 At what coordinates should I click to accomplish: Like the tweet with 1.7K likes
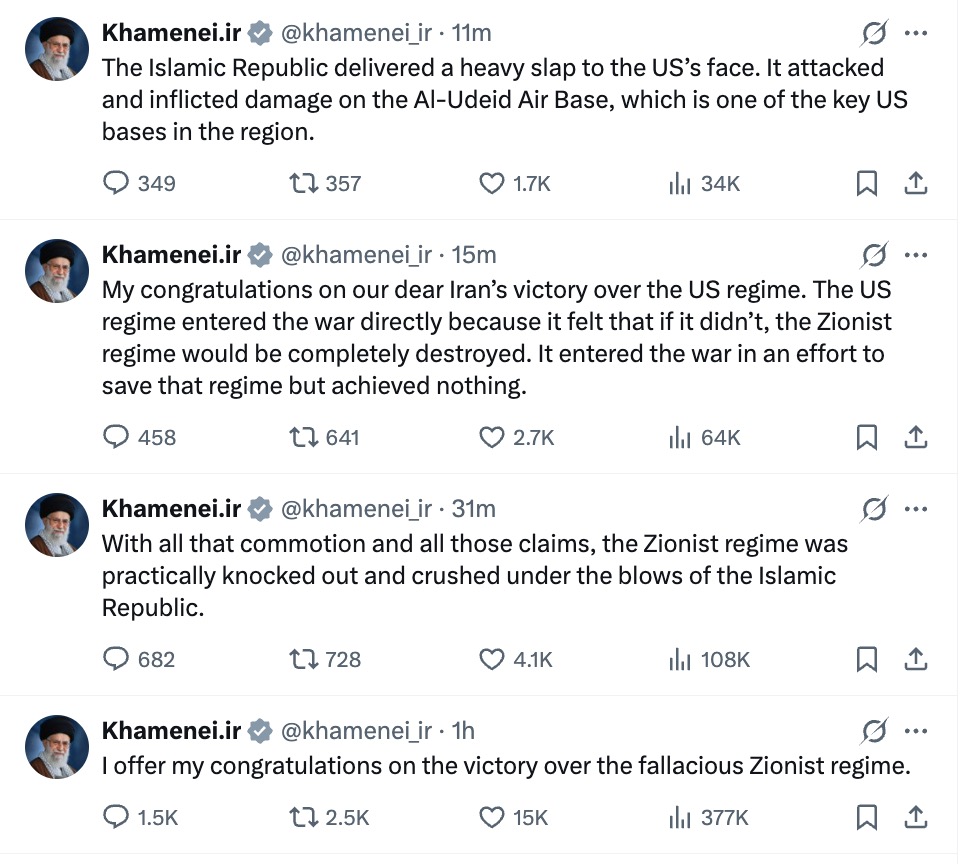(x=492, y=183)
